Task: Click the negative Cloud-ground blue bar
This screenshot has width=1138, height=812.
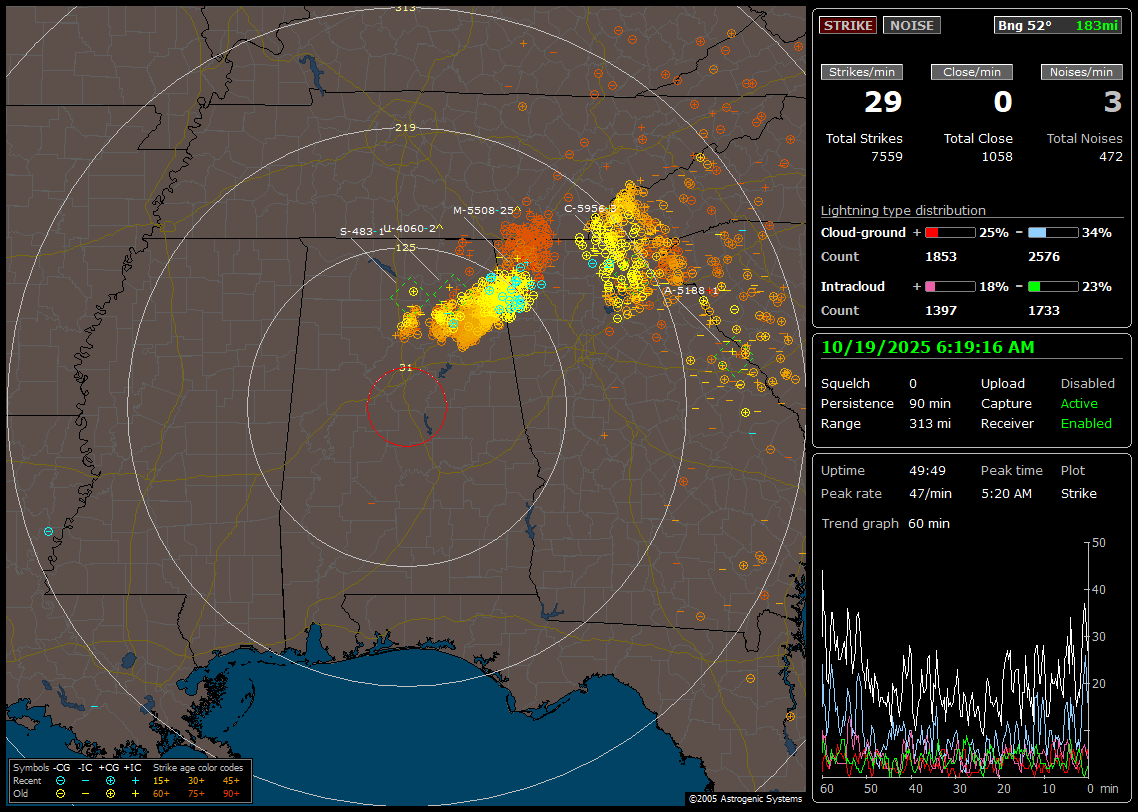Action: coord(1053,232)
